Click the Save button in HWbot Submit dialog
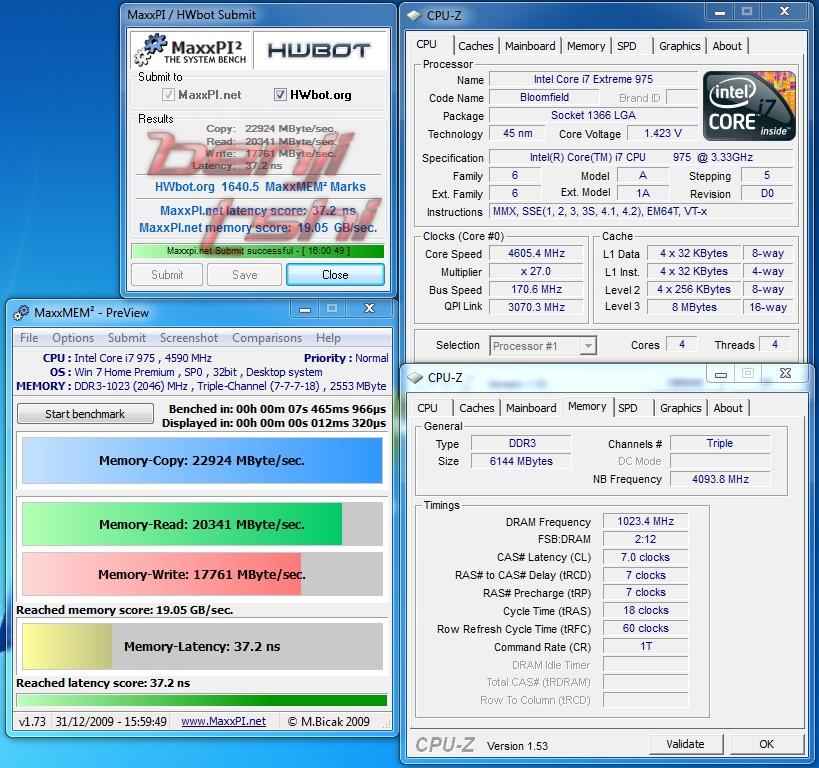Viewport: 819px width, 768px height. (244, 275)
